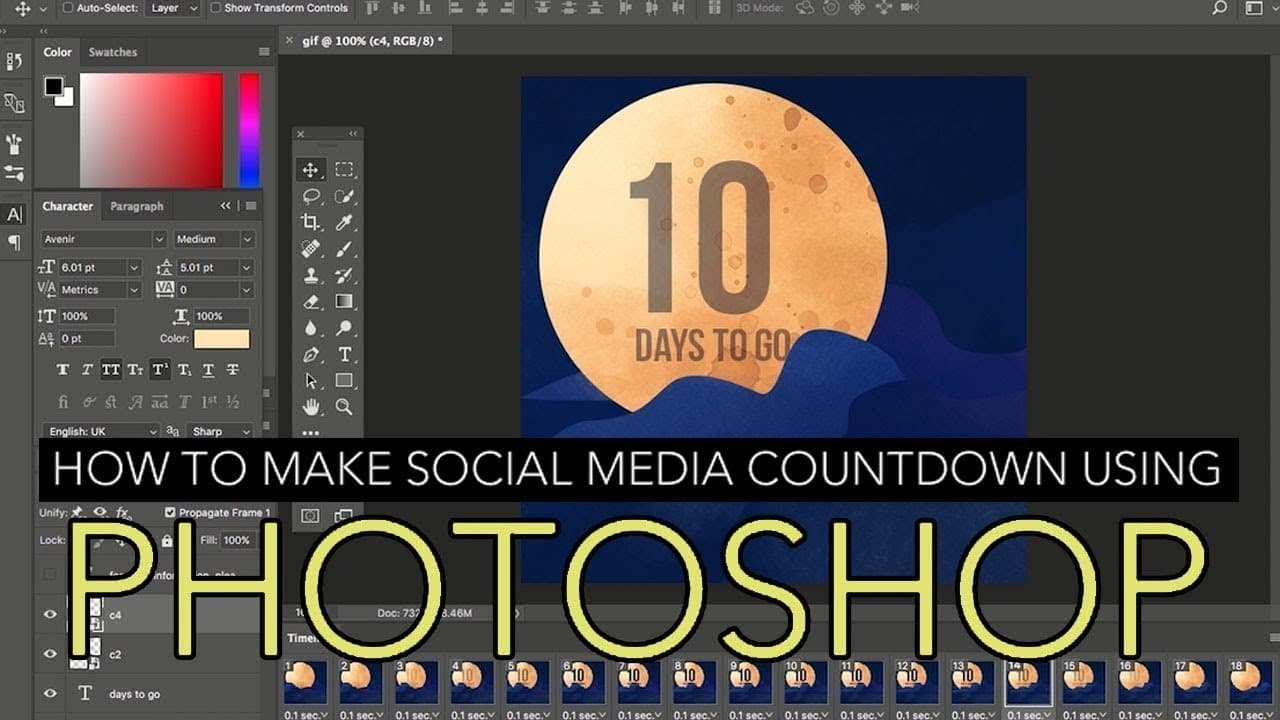Hide the c4 layer
This screenshot has width=1280, height=720.
click(50, 614)
